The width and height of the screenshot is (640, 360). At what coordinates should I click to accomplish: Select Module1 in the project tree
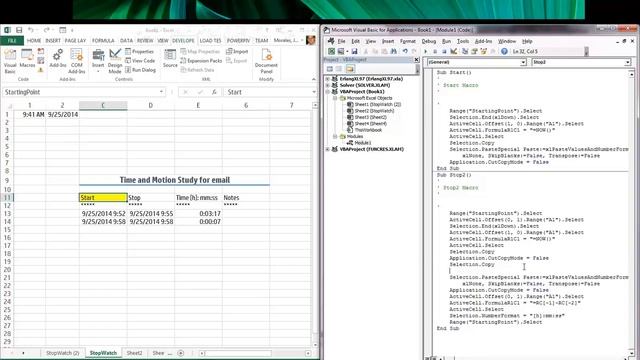[x=362, y=143]
